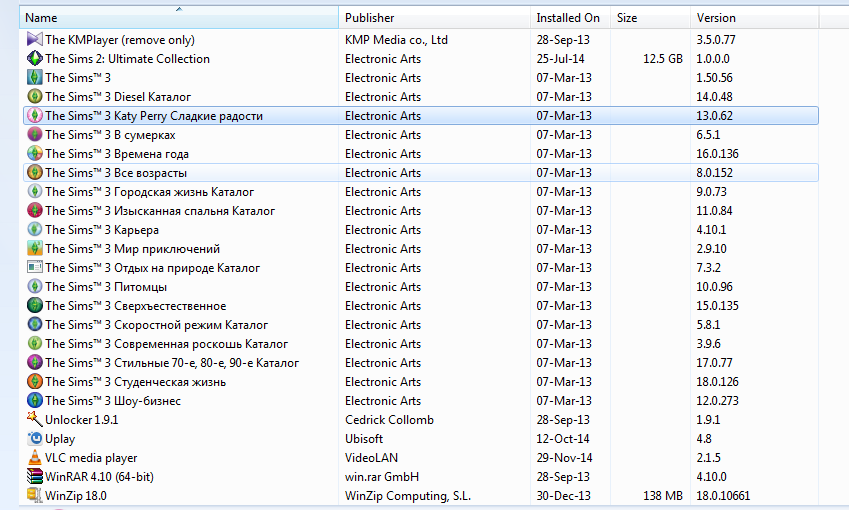
Task: Click the Unlocker 1.9.1 wand icon
Action: point(35,419)
